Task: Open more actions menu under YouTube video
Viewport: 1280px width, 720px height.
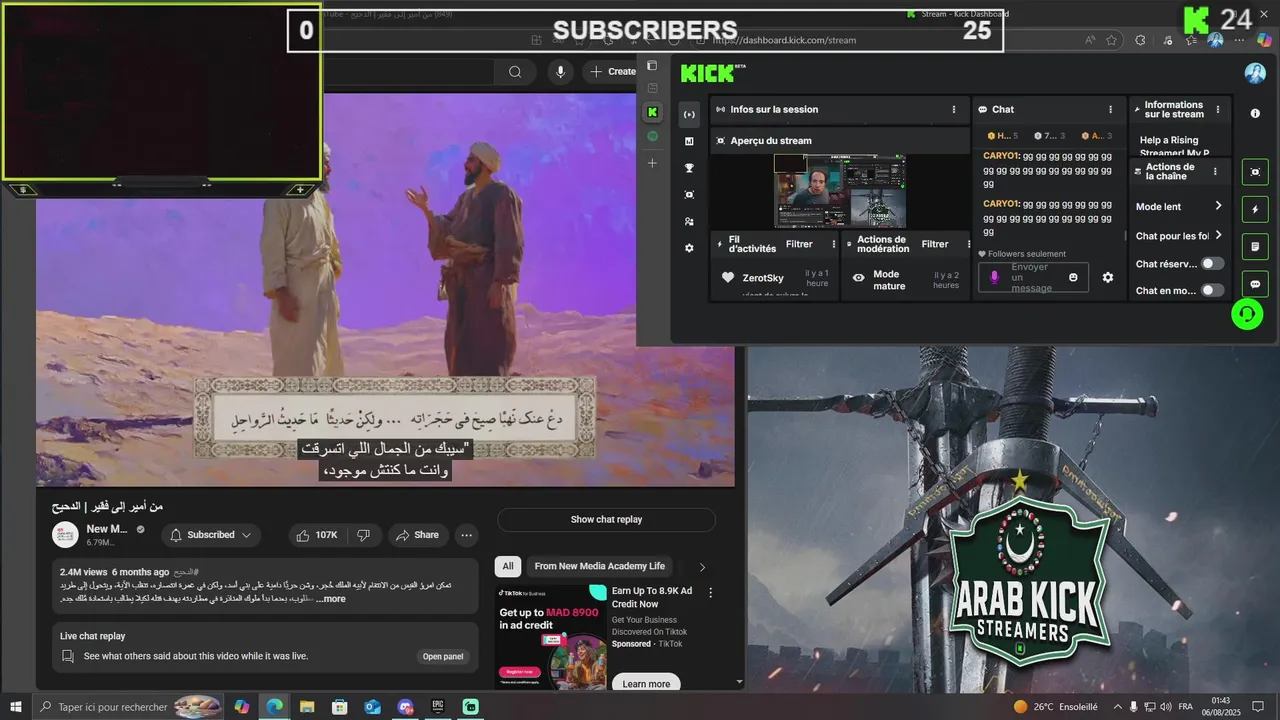Action: [x=466, y=535]
